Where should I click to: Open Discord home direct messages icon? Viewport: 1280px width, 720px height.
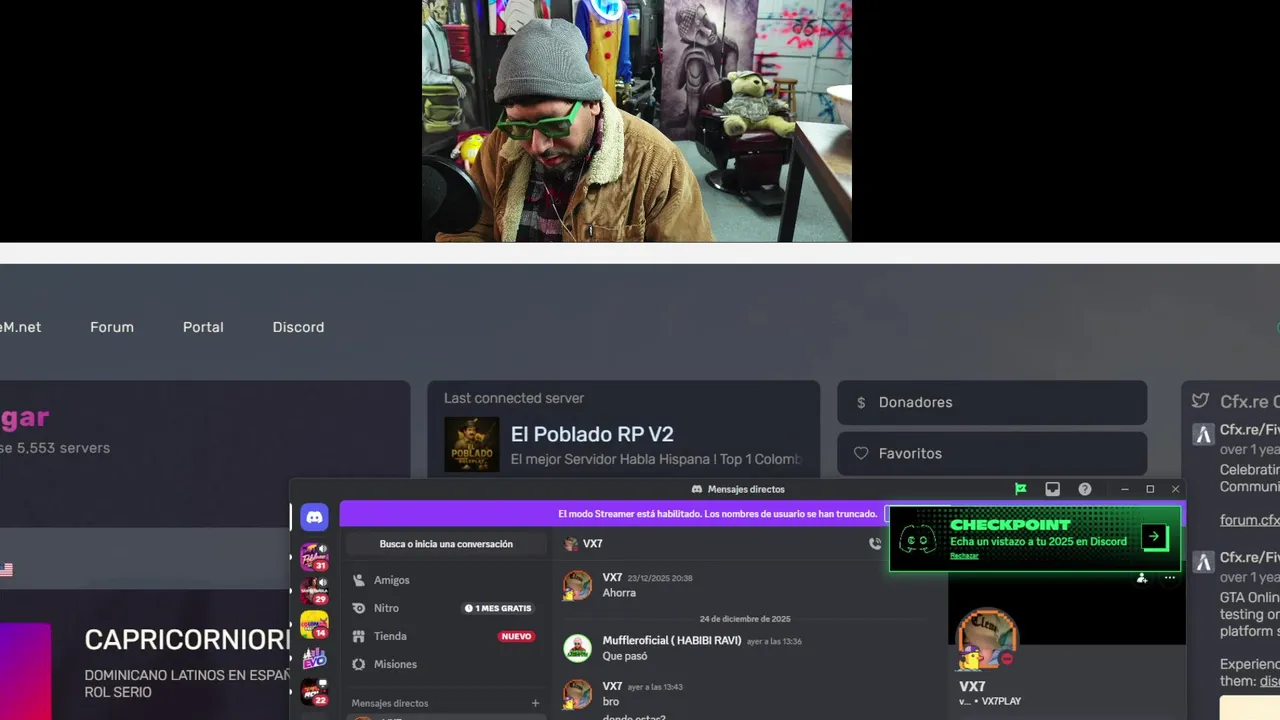point(314,517)
